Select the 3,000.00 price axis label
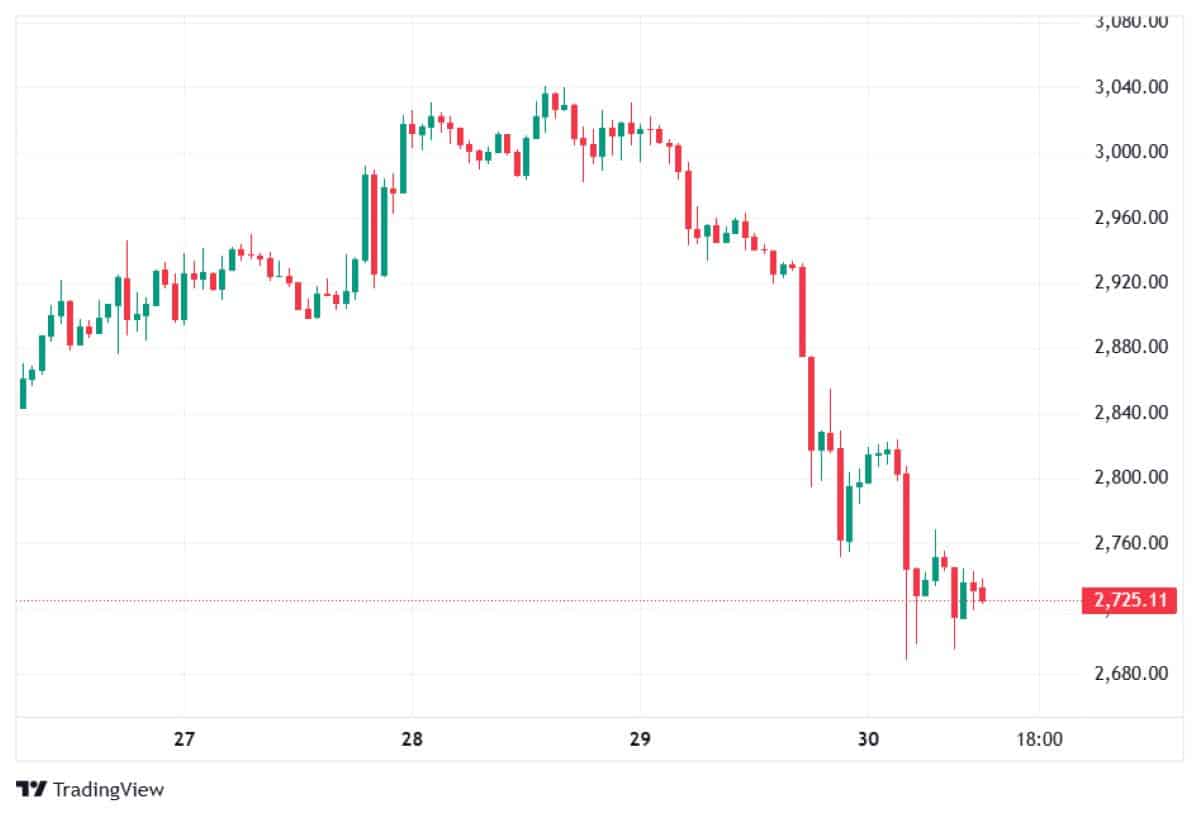This screenshot has height=817, width=1200. point(1131,152)
